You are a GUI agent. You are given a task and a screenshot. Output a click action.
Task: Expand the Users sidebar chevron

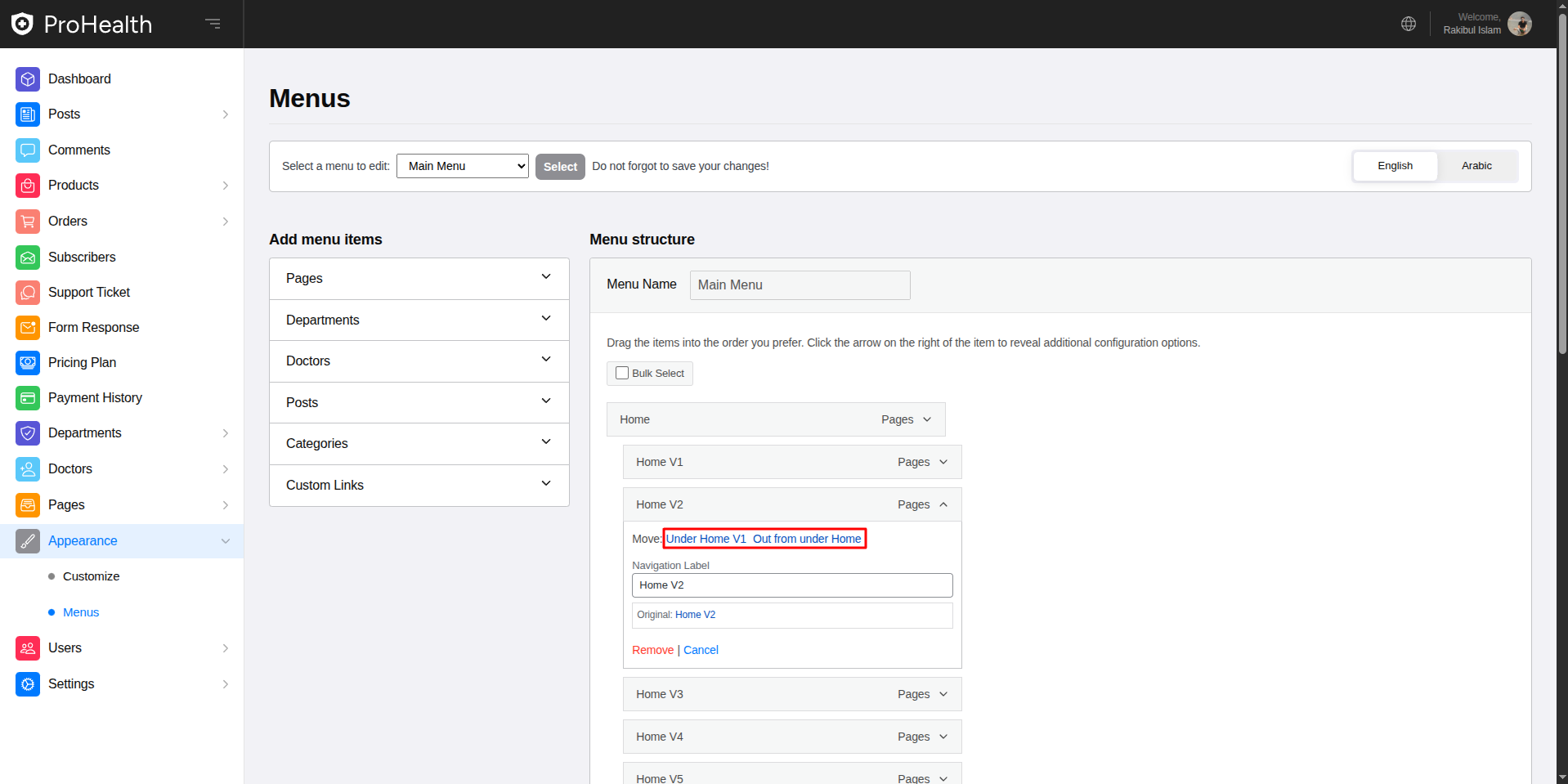226,648
